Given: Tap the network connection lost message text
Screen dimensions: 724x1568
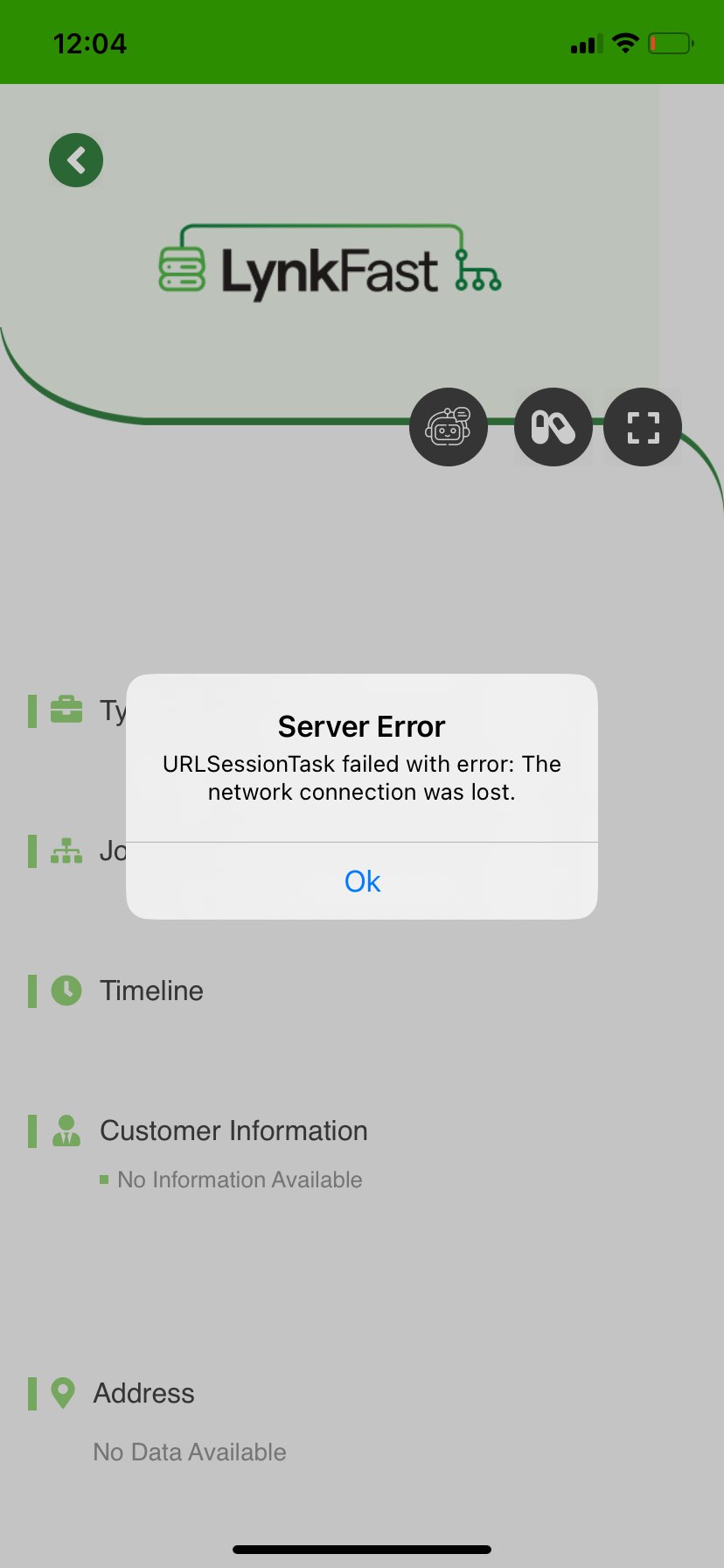Looking at the screenshot, I should pos(362,778).
